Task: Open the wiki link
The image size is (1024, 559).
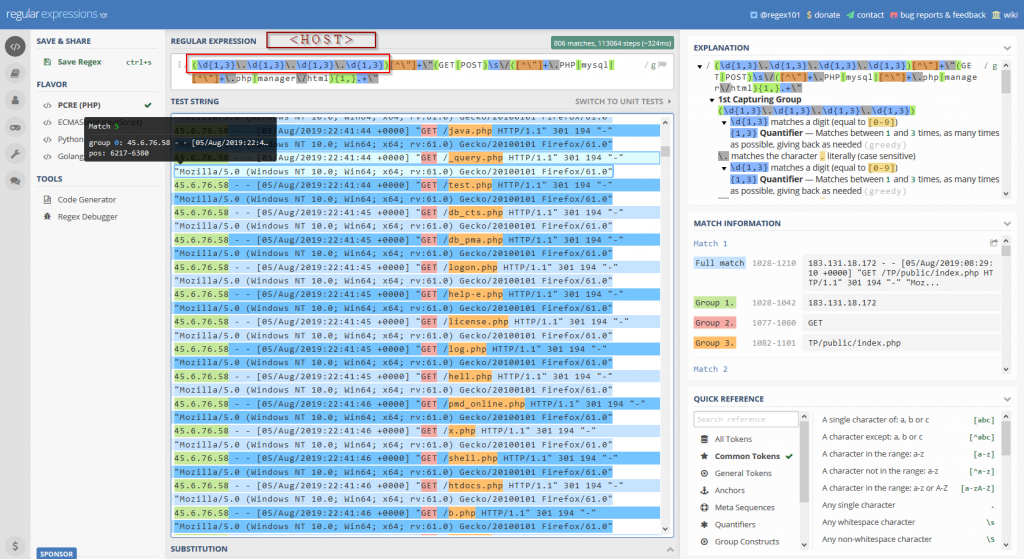Action: (x=1004, y=14)
